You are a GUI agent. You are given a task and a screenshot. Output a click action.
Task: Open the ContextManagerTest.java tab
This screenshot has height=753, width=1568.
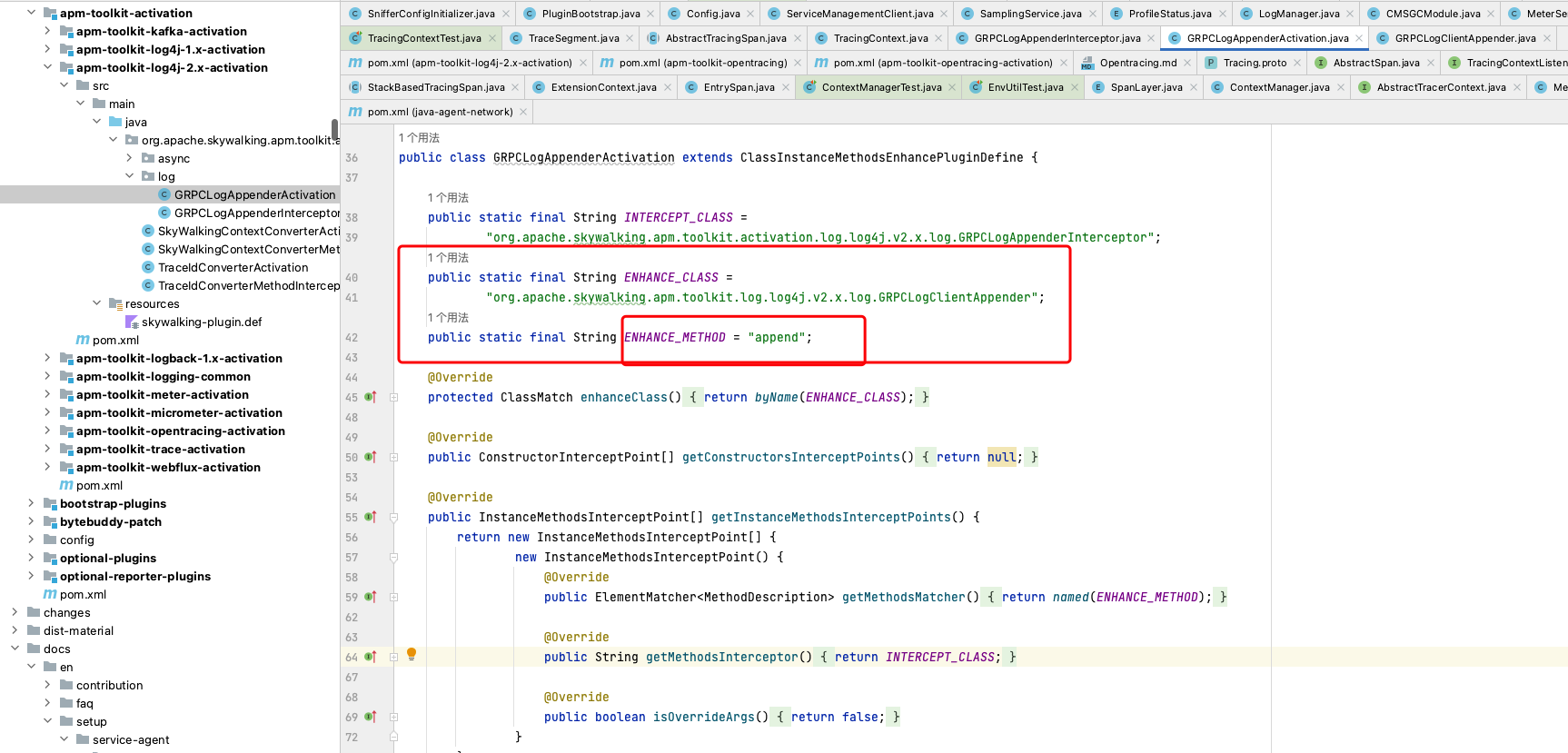click(x=880, y=87)
